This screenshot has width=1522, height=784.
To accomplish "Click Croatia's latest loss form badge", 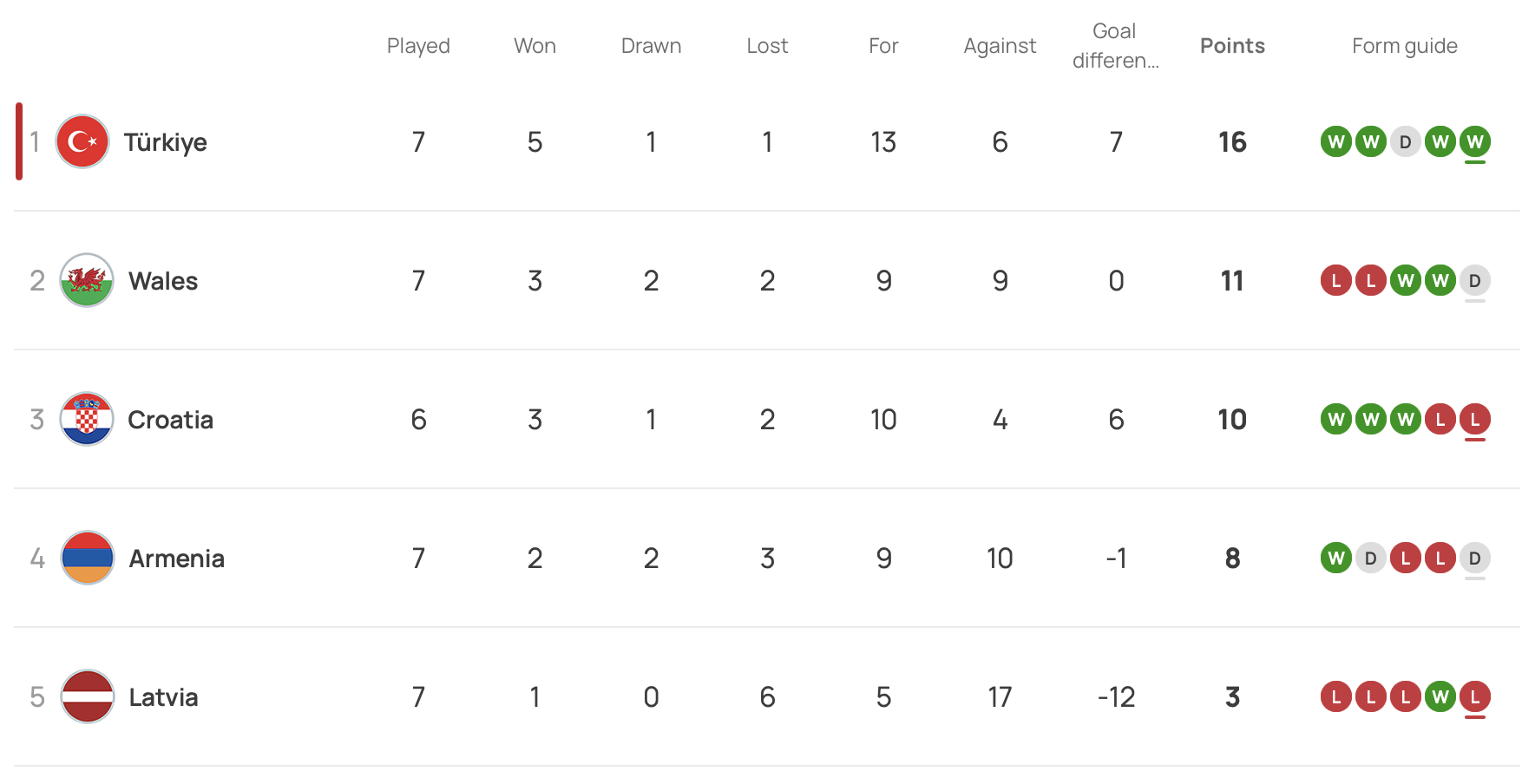I will 1474,419.
